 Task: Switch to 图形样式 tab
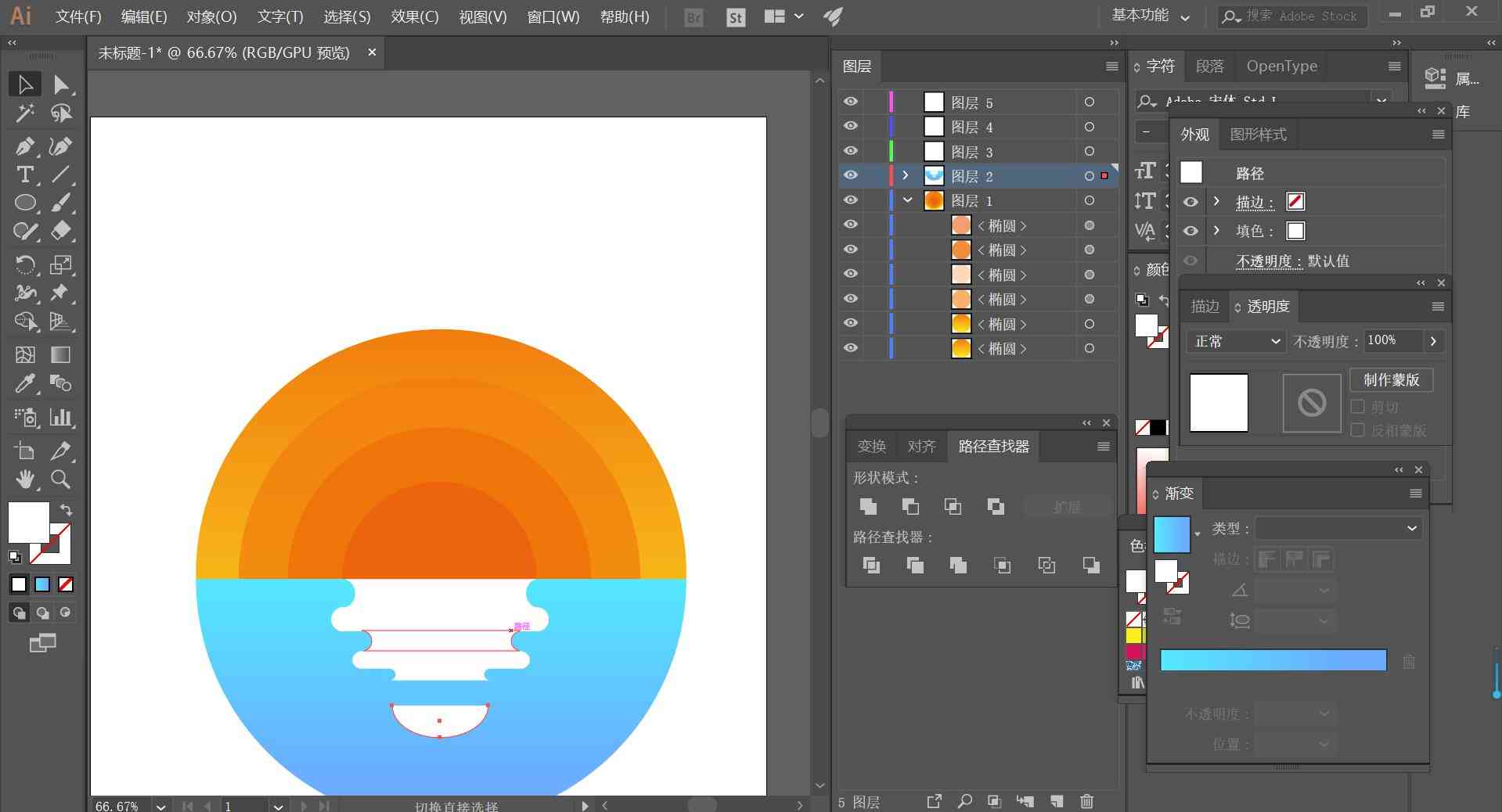1258,135
